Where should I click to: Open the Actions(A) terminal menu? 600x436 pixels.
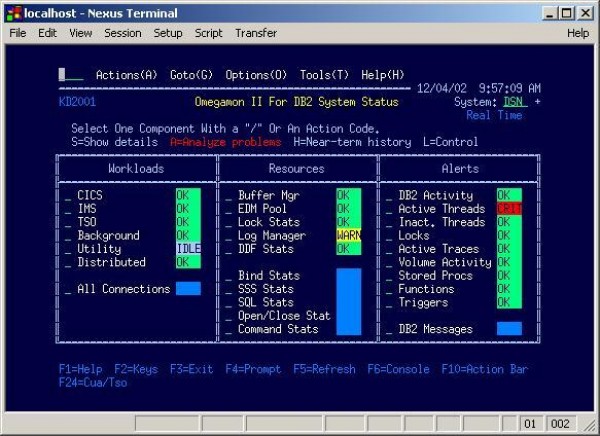(x=126, y=75)
